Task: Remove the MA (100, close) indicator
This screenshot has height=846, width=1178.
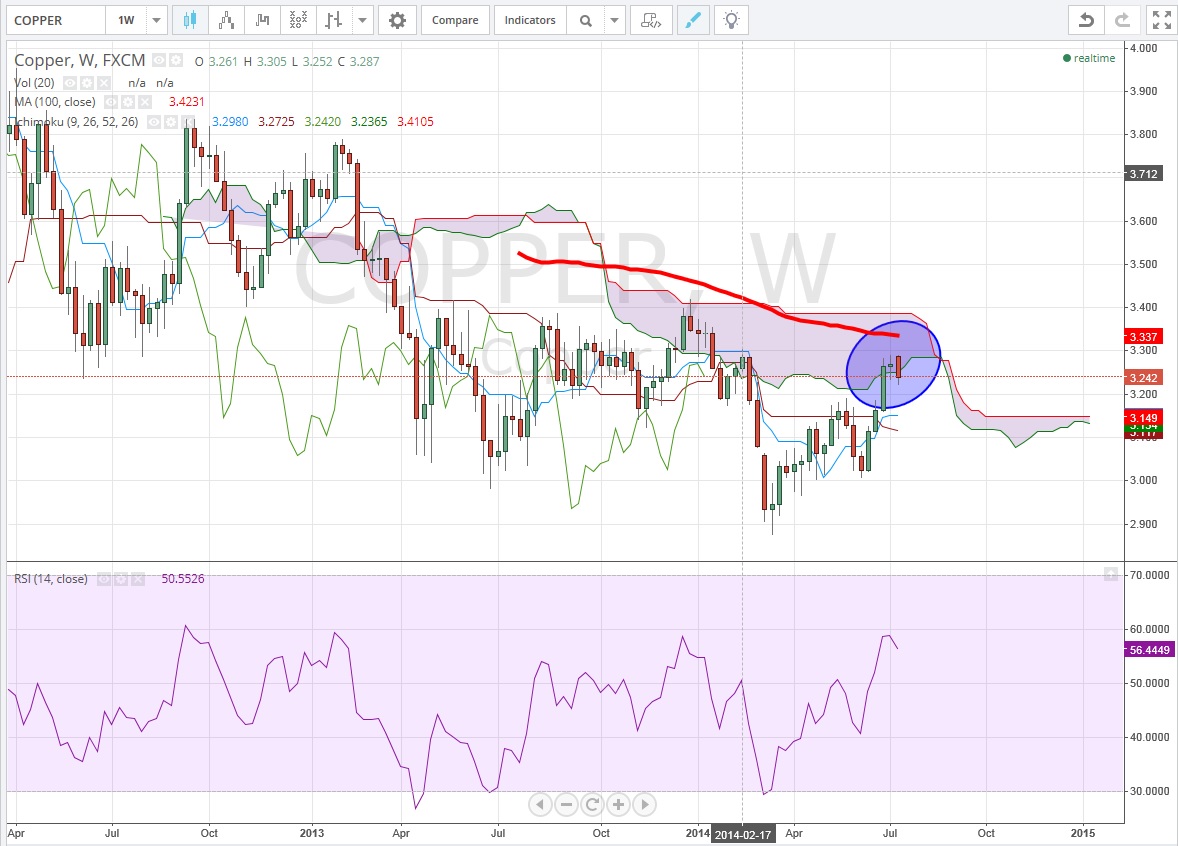Action: coord(144,102)
